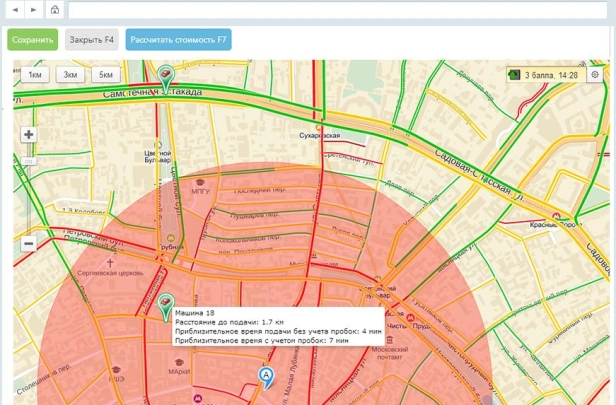Select the Машина 18 car marker
Screen dimensions: 616x405
click(167, 305)
